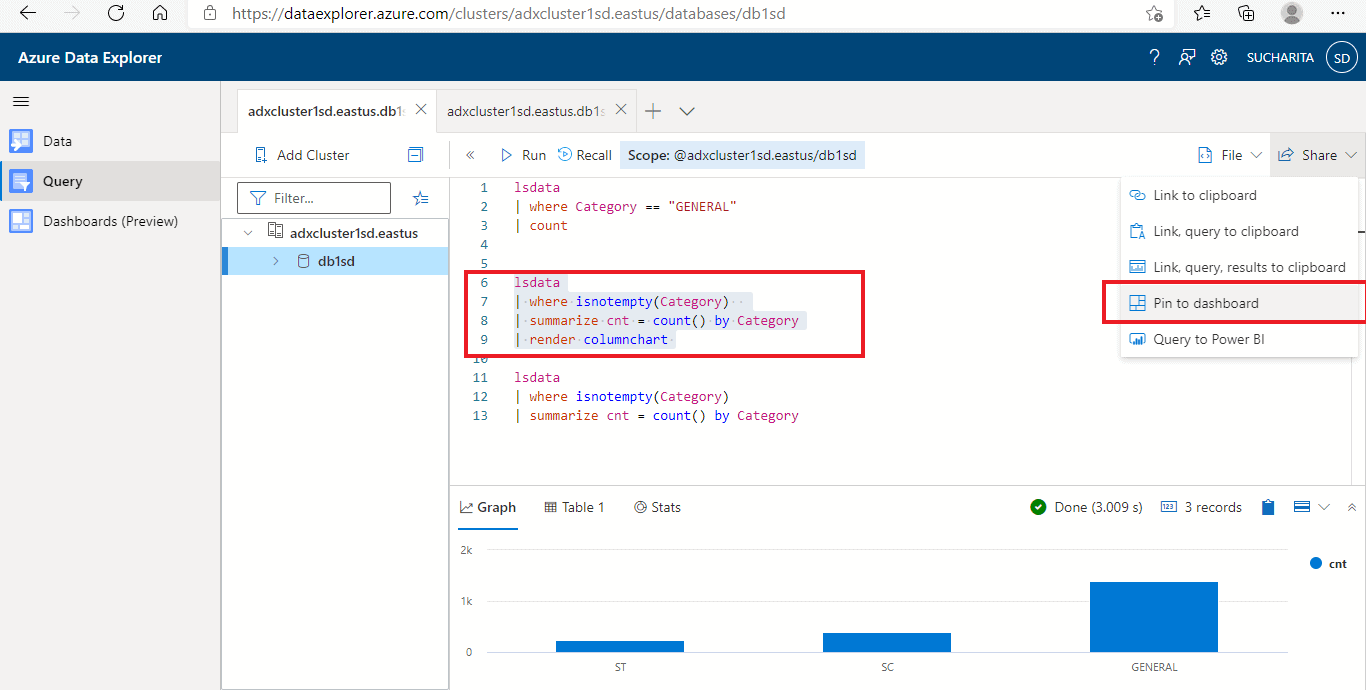Click the Recall icon in toolbar
Image resolution: width=1366 pixels, height=690 pixels.
point(565,155)
